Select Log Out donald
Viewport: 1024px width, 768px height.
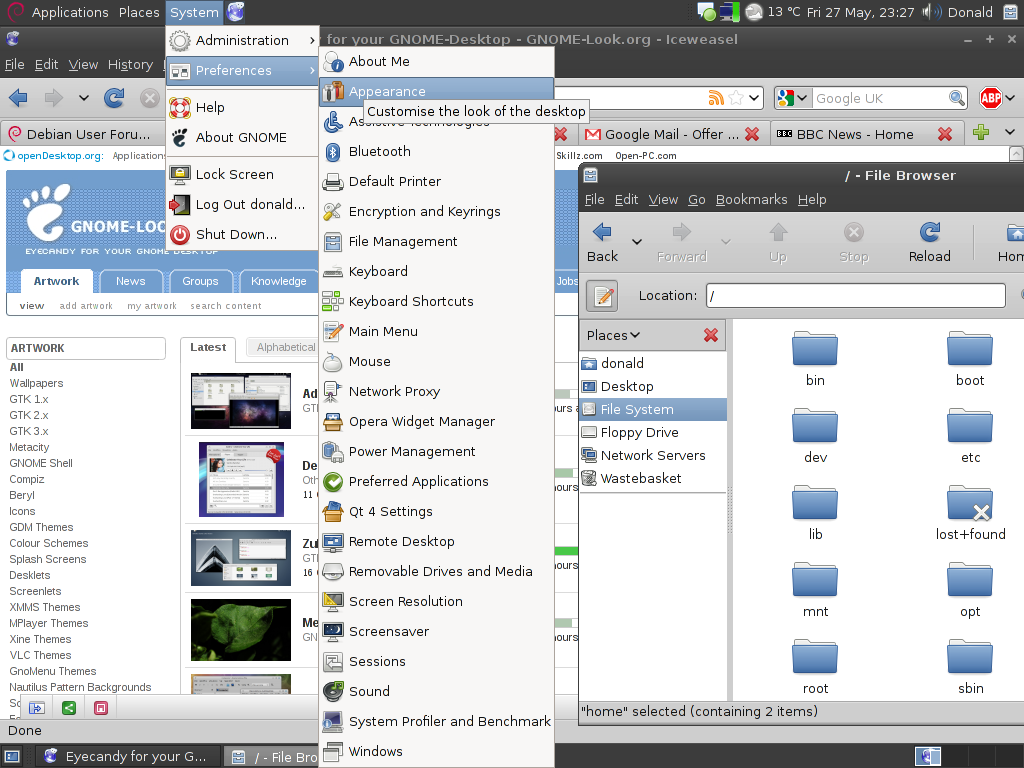pos(242,205)
